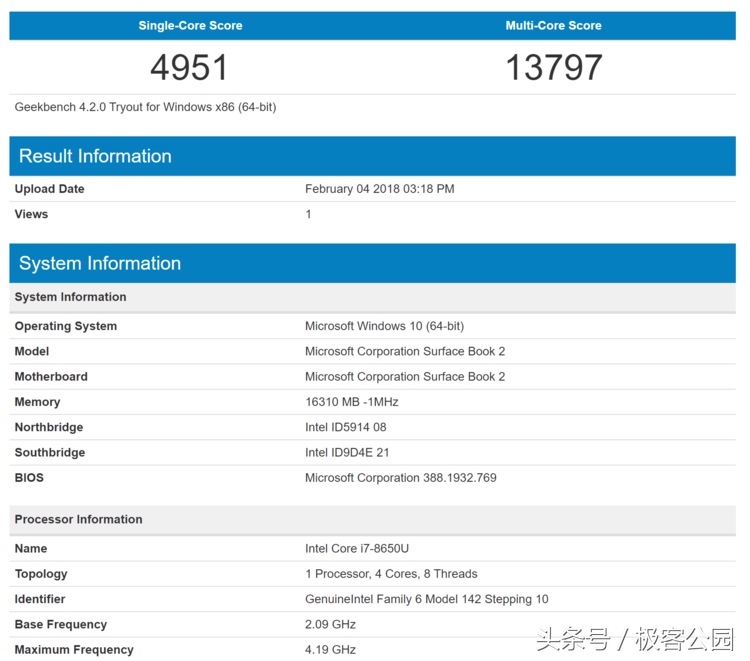This screenshot has width=750, height=661.
Task: Click the Identifier row label
Action: coord(40,599)
